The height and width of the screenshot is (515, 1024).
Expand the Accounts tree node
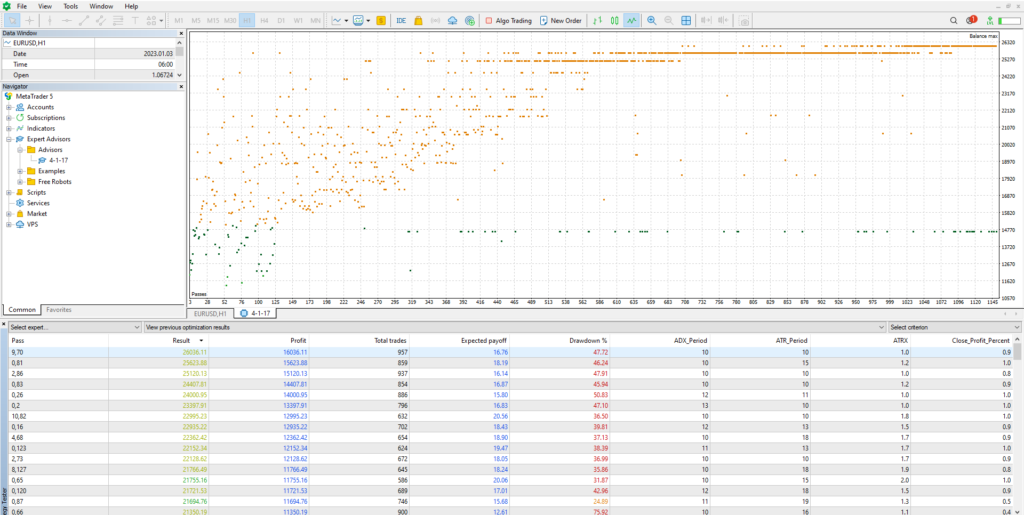point(8,107)
